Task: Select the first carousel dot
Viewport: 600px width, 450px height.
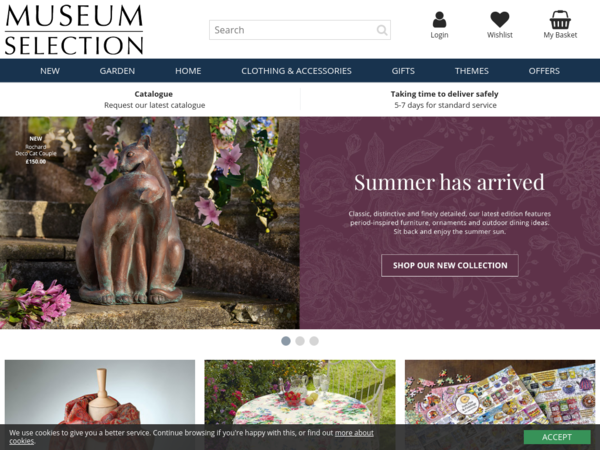Action: 286,341
